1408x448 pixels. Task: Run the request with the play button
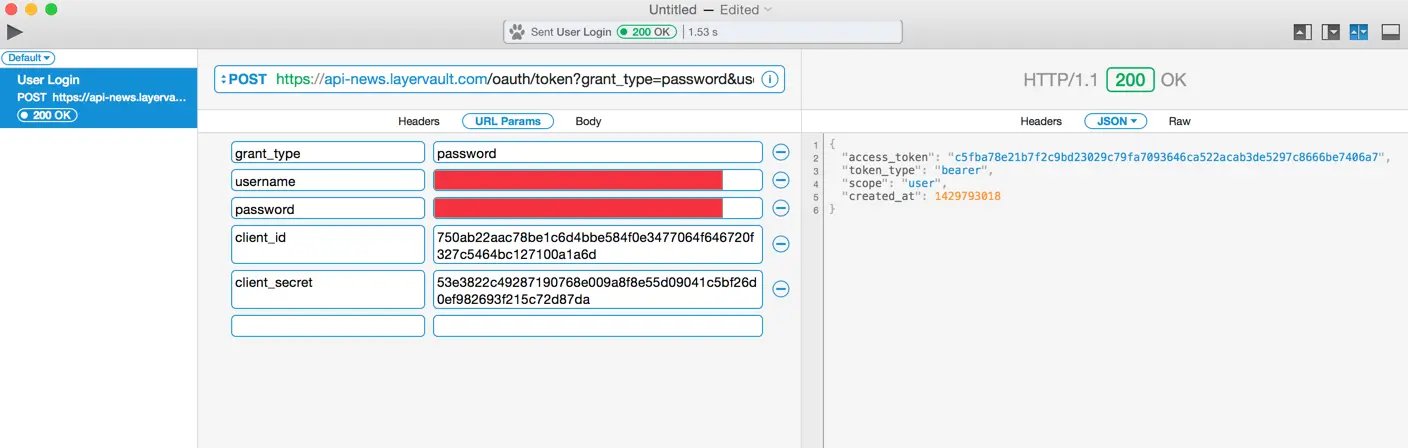coord(15,32)
